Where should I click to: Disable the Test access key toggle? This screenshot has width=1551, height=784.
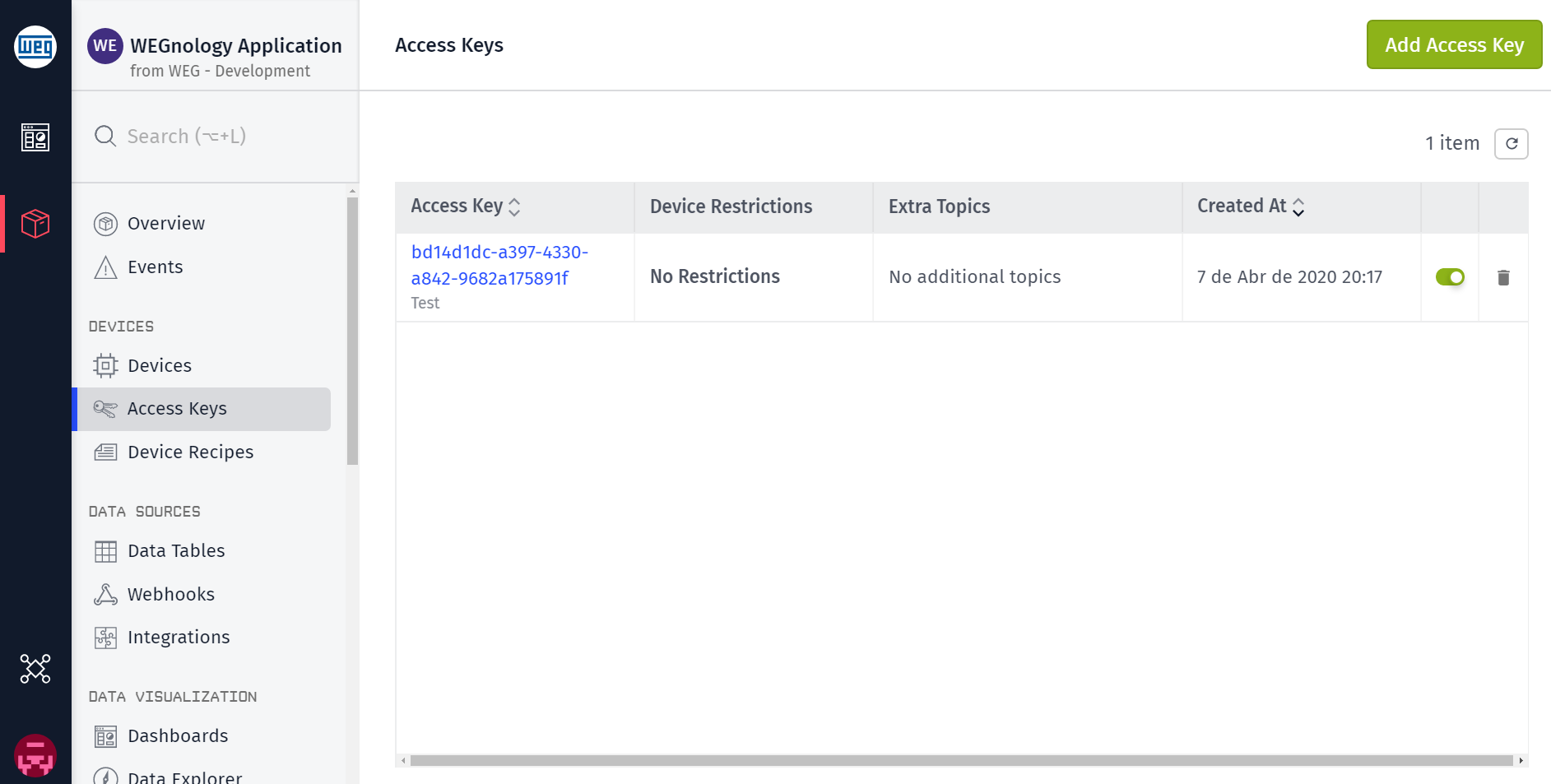coord(1450,277)
